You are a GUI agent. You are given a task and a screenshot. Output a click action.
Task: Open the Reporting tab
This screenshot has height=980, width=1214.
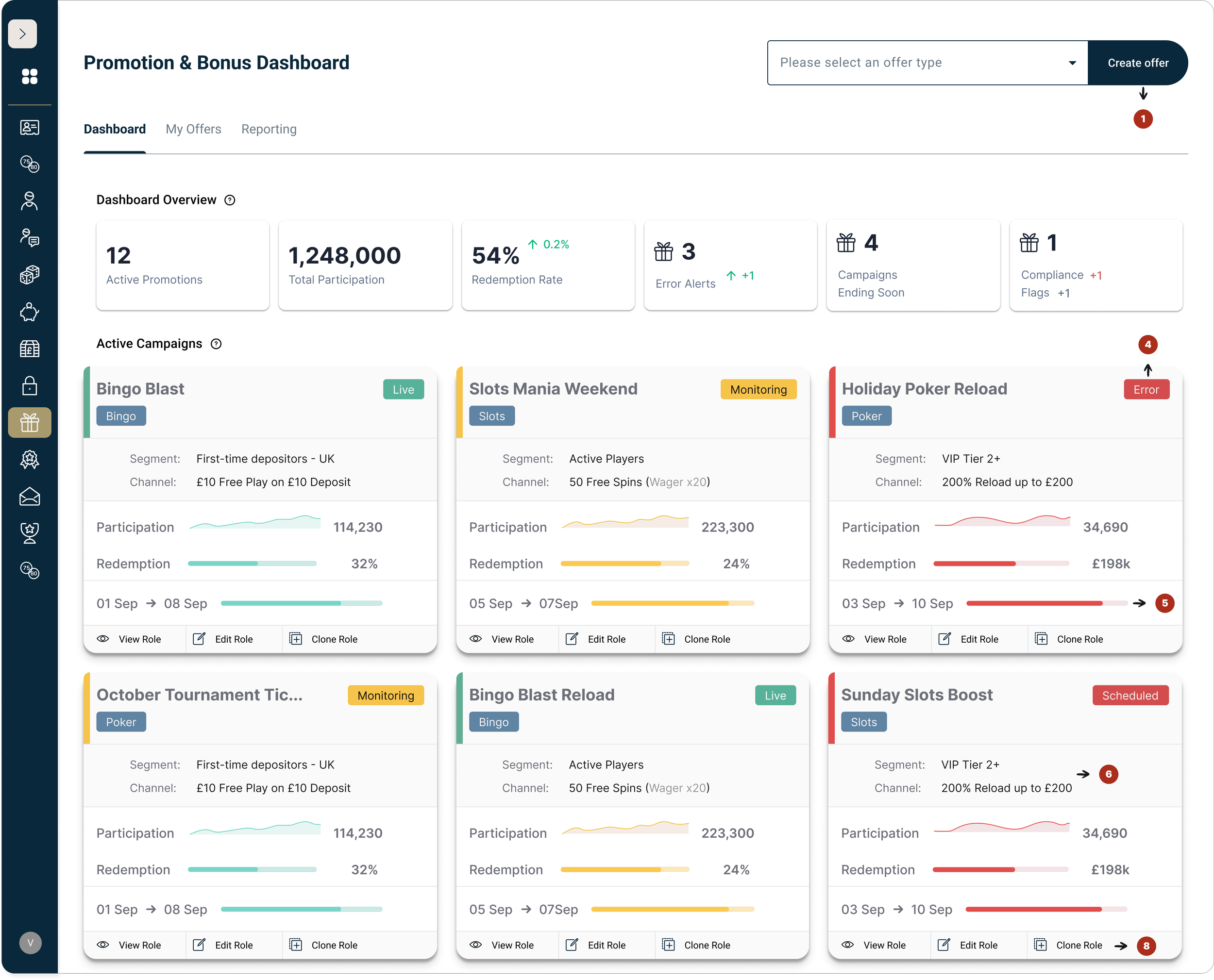pyautogui.click(x=269, y=129)
